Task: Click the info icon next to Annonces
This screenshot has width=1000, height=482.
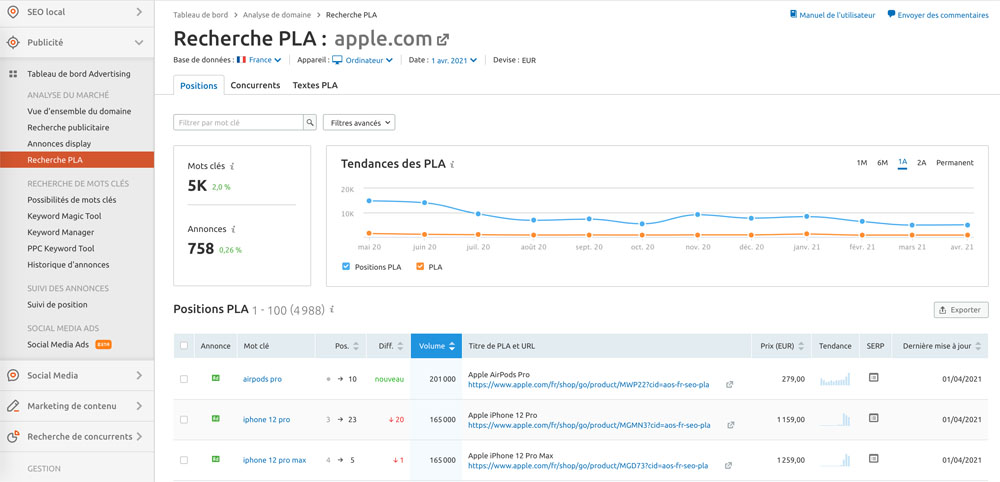Action: pos(233,228)
